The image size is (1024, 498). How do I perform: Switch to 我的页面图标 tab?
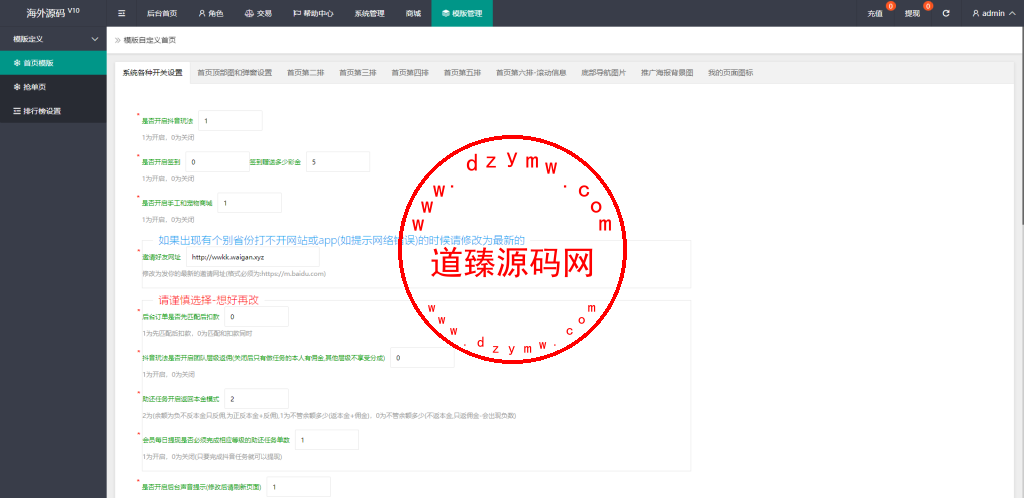(730, 73)
